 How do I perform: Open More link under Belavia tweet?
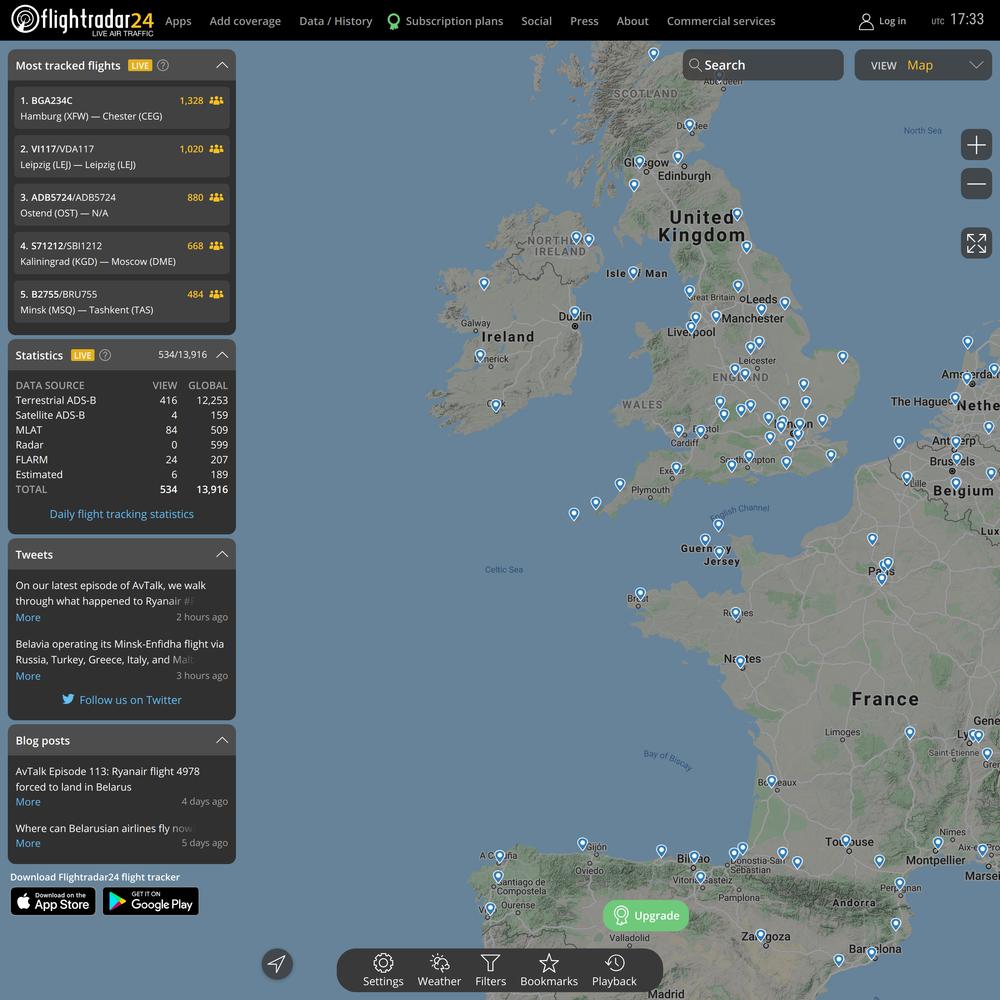tap(28, 675)
